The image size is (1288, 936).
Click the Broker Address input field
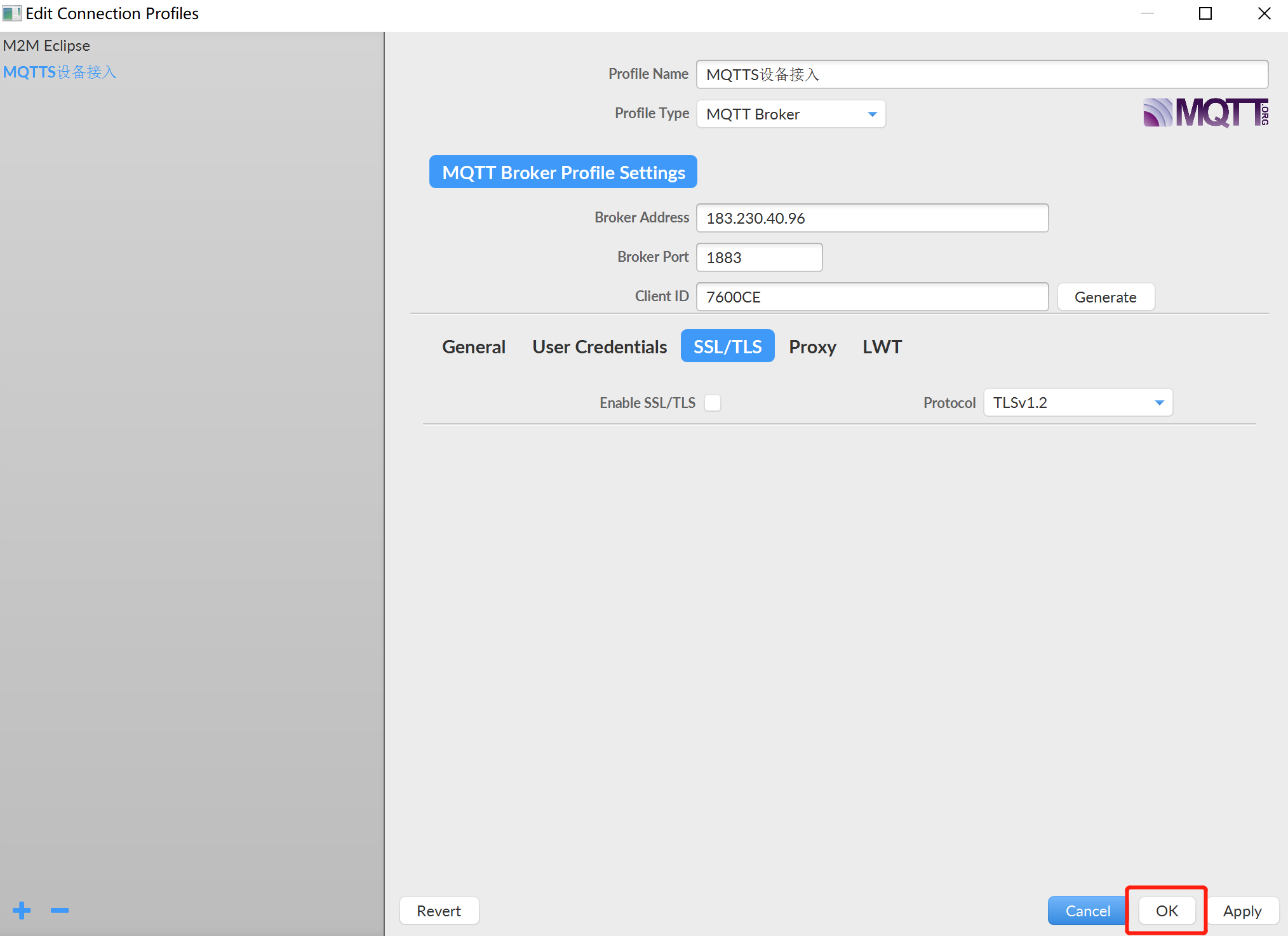(x=871, y=219)
